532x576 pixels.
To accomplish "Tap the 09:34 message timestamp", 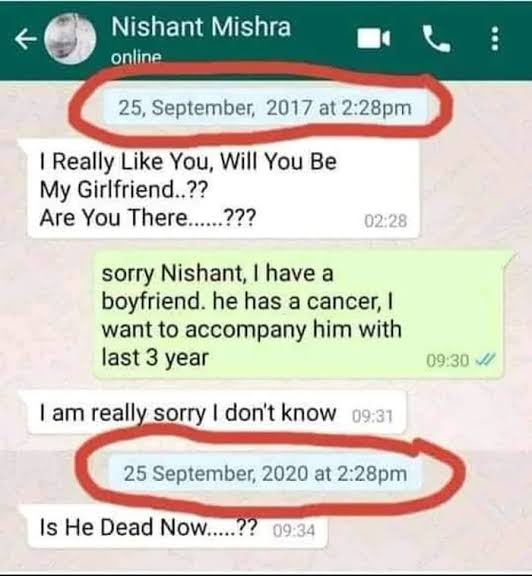I will (294, 531).
